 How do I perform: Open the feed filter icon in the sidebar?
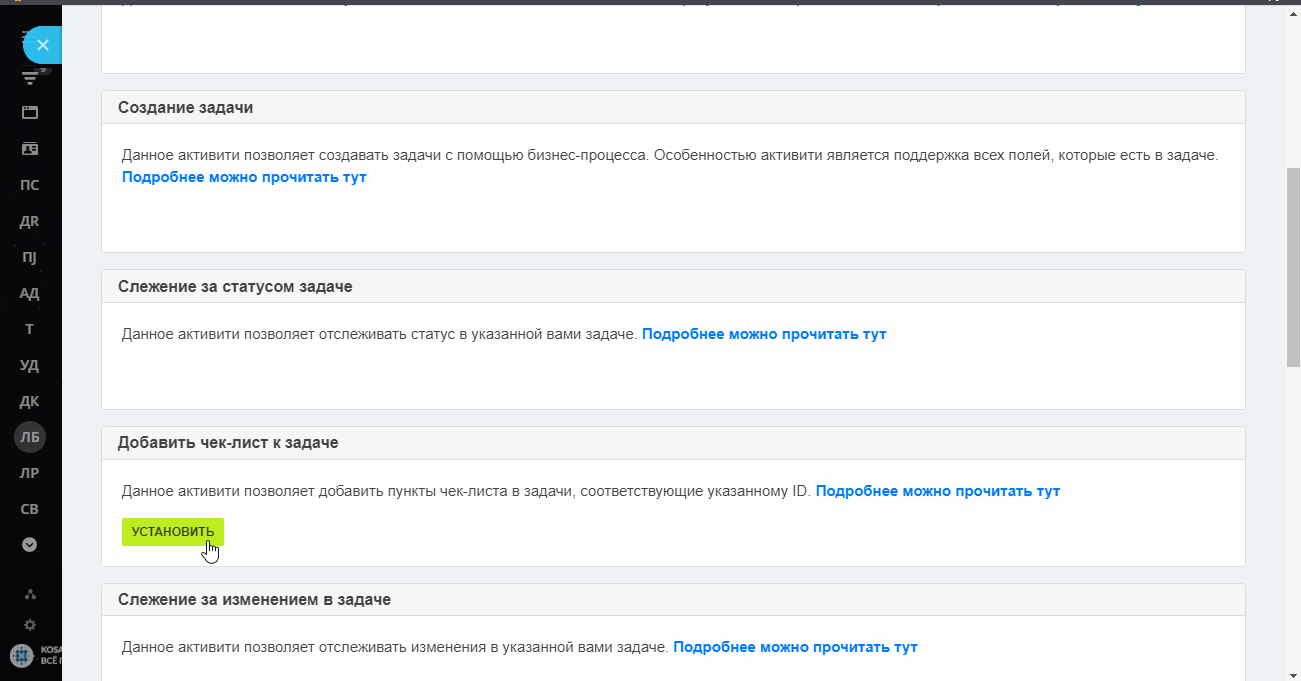(30, 78)
